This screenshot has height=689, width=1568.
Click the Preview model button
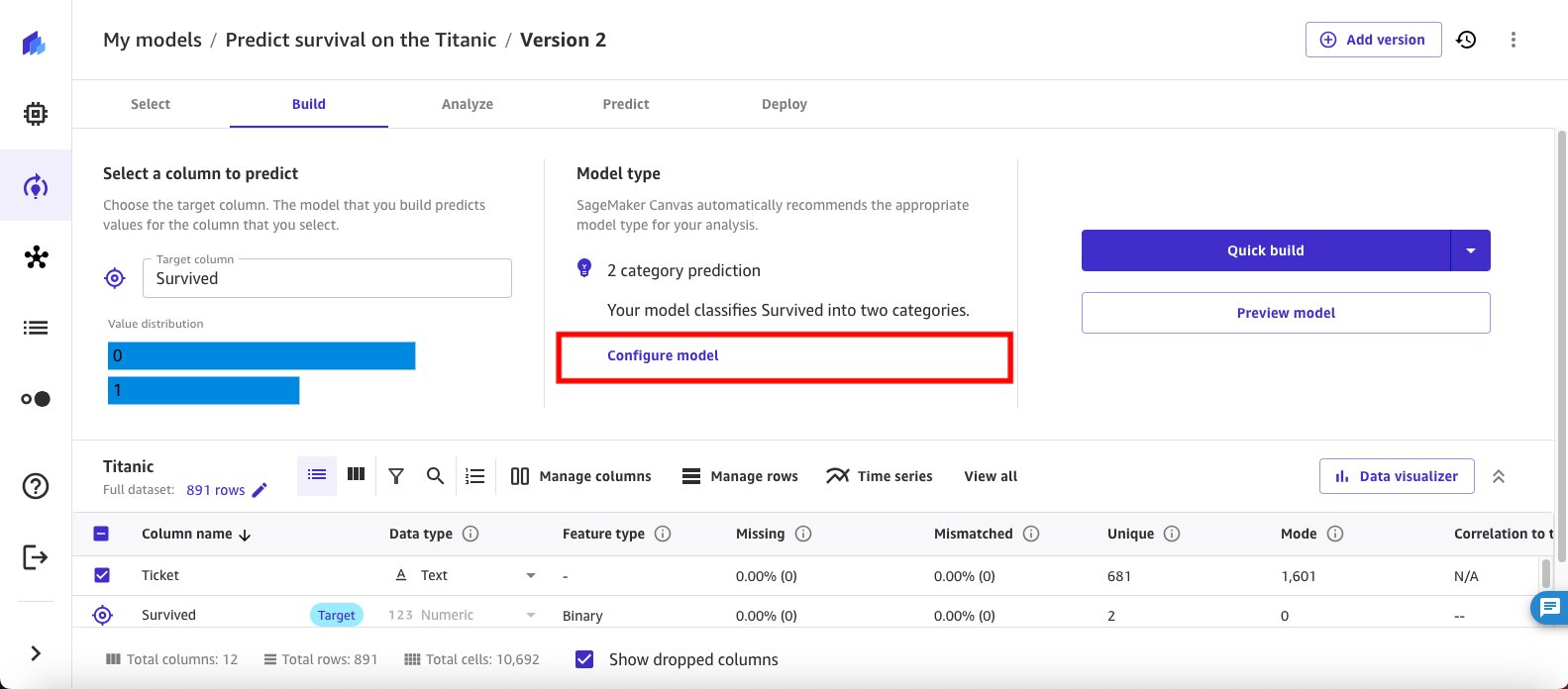click(x=1286, y=313)
